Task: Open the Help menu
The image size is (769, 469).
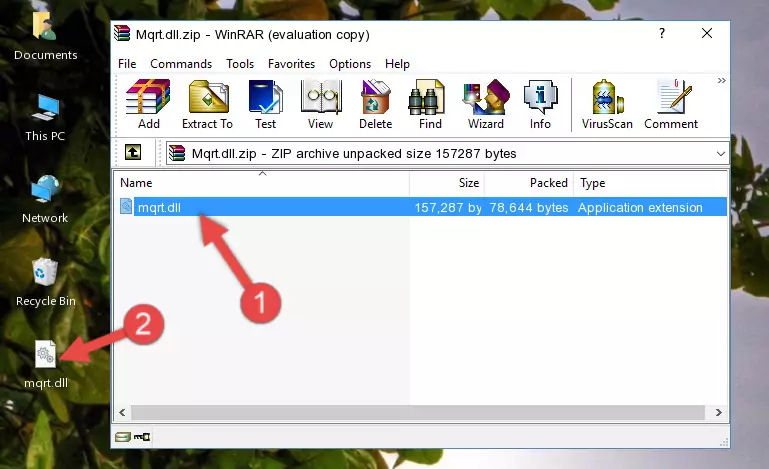Action: [x=397, y=64]
